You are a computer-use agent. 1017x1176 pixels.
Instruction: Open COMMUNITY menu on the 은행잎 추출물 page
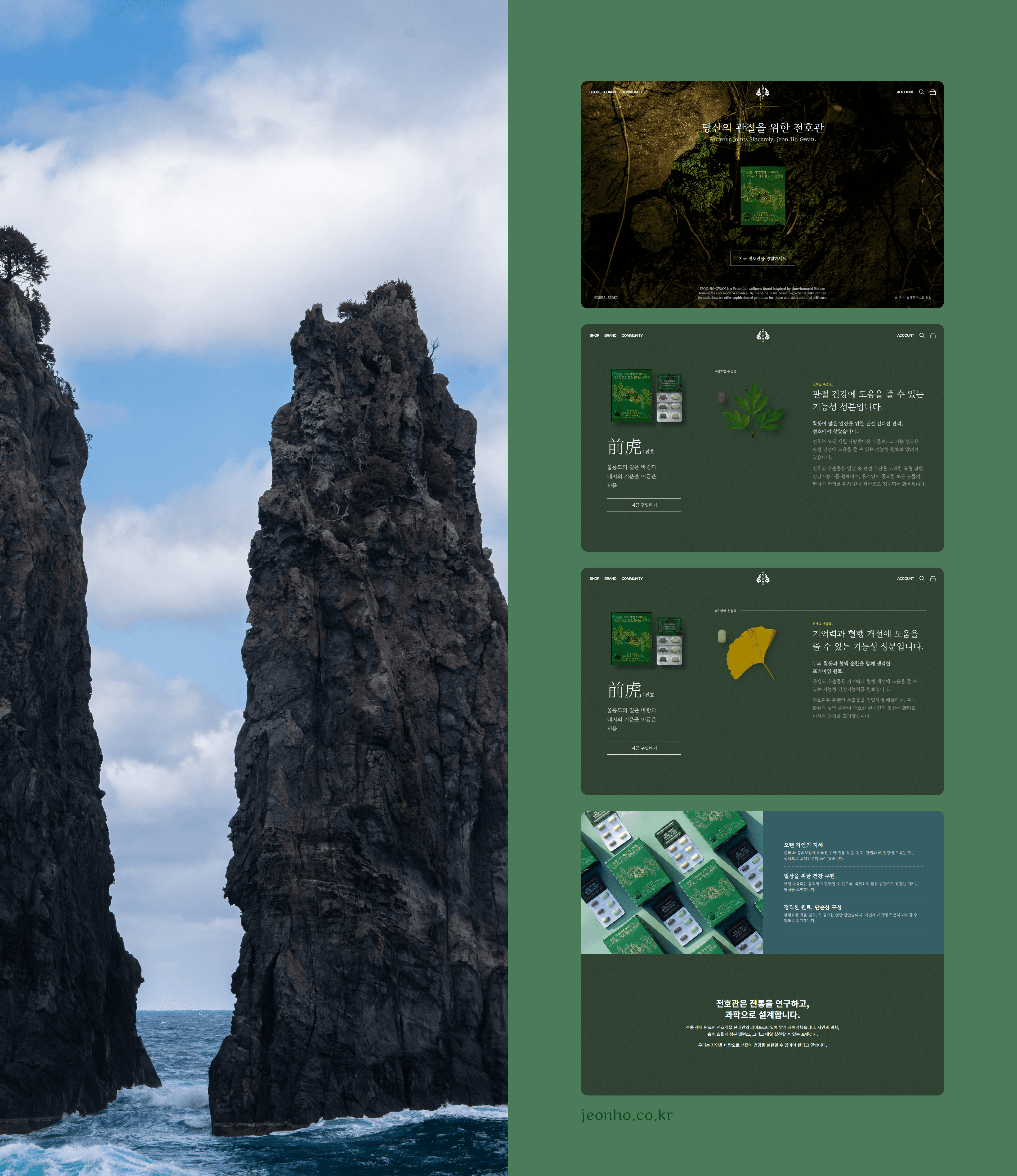[632, 578]
